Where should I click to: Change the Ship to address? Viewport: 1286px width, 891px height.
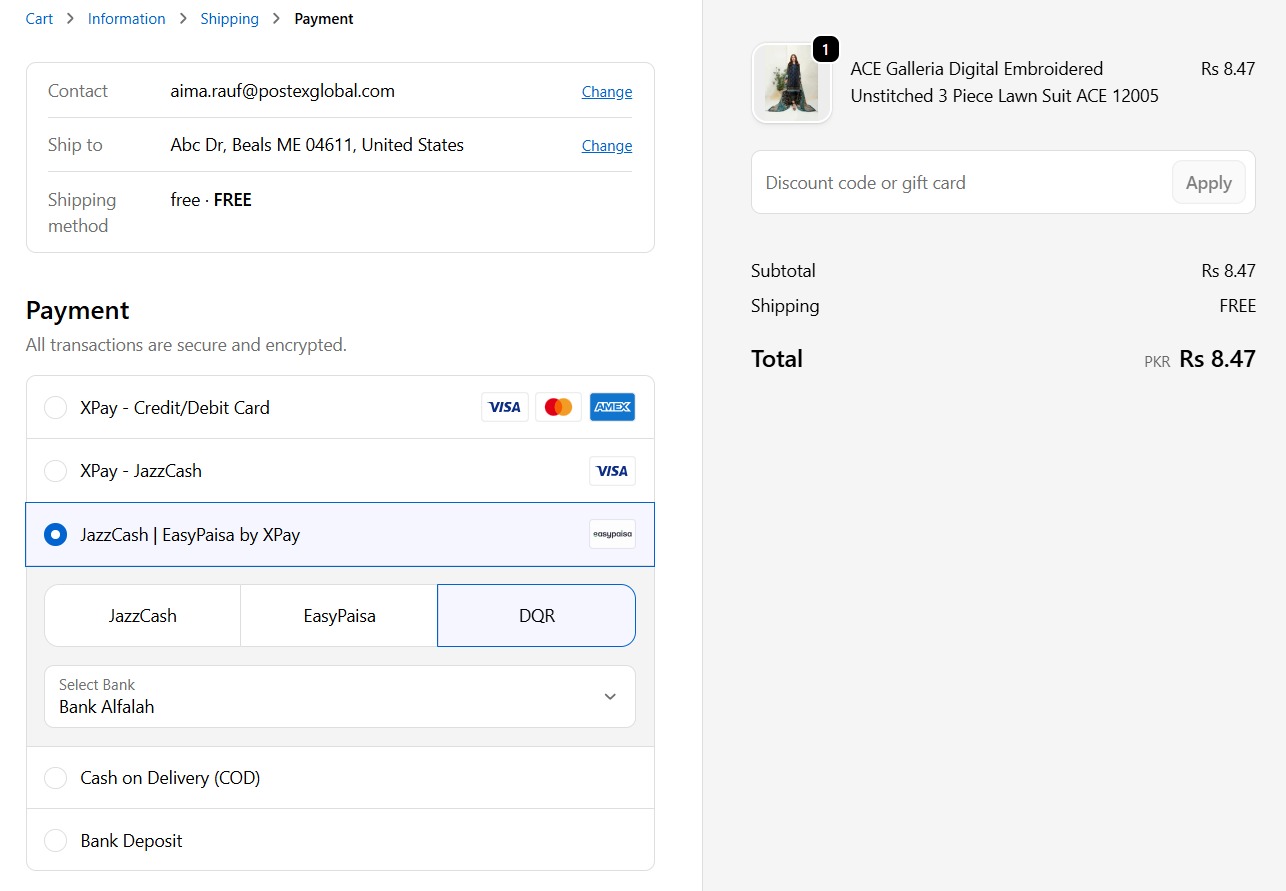click(x=607, y=146)
